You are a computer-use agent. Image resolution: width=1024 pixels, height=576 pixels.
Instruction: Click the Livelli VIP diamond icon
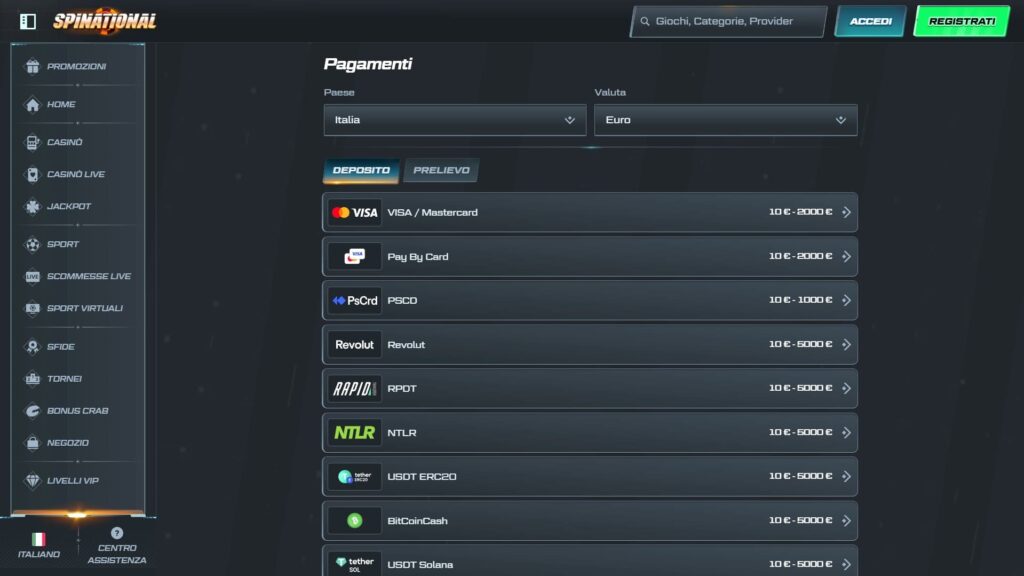pyautogui.click(x=32, y=481)
